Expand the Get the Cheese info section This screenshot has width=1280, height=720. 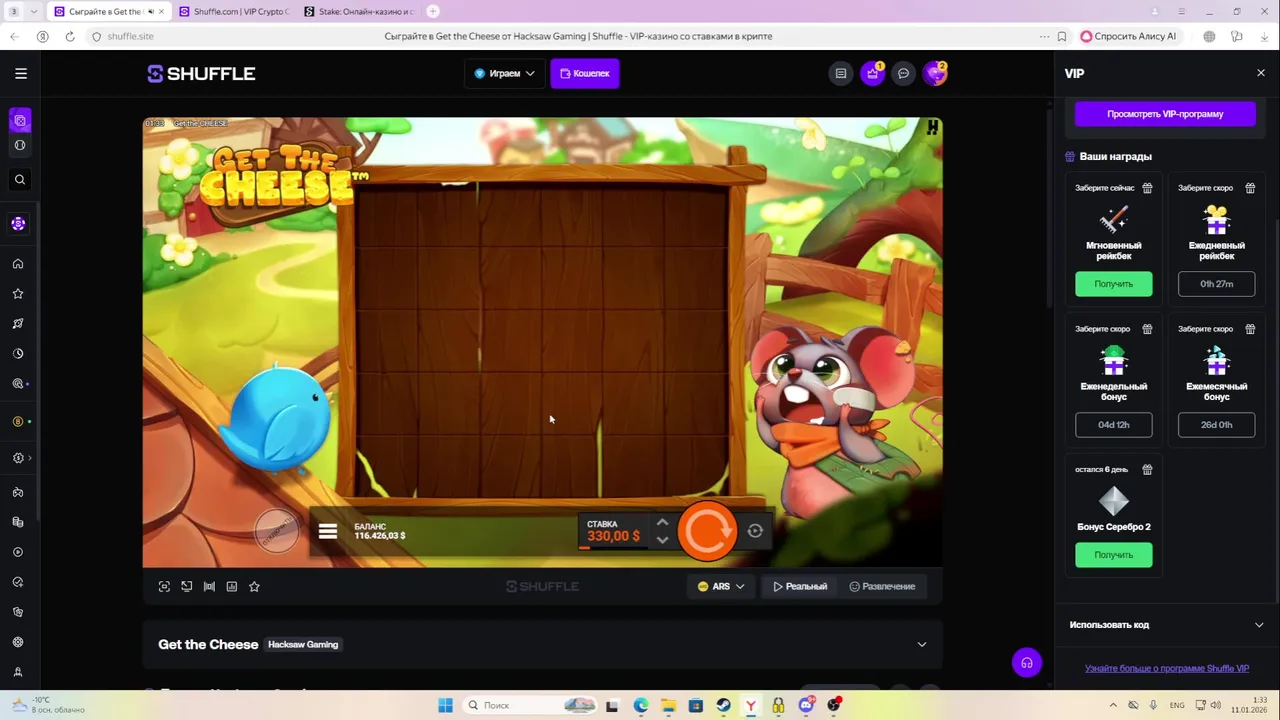[x=922, y=645]
